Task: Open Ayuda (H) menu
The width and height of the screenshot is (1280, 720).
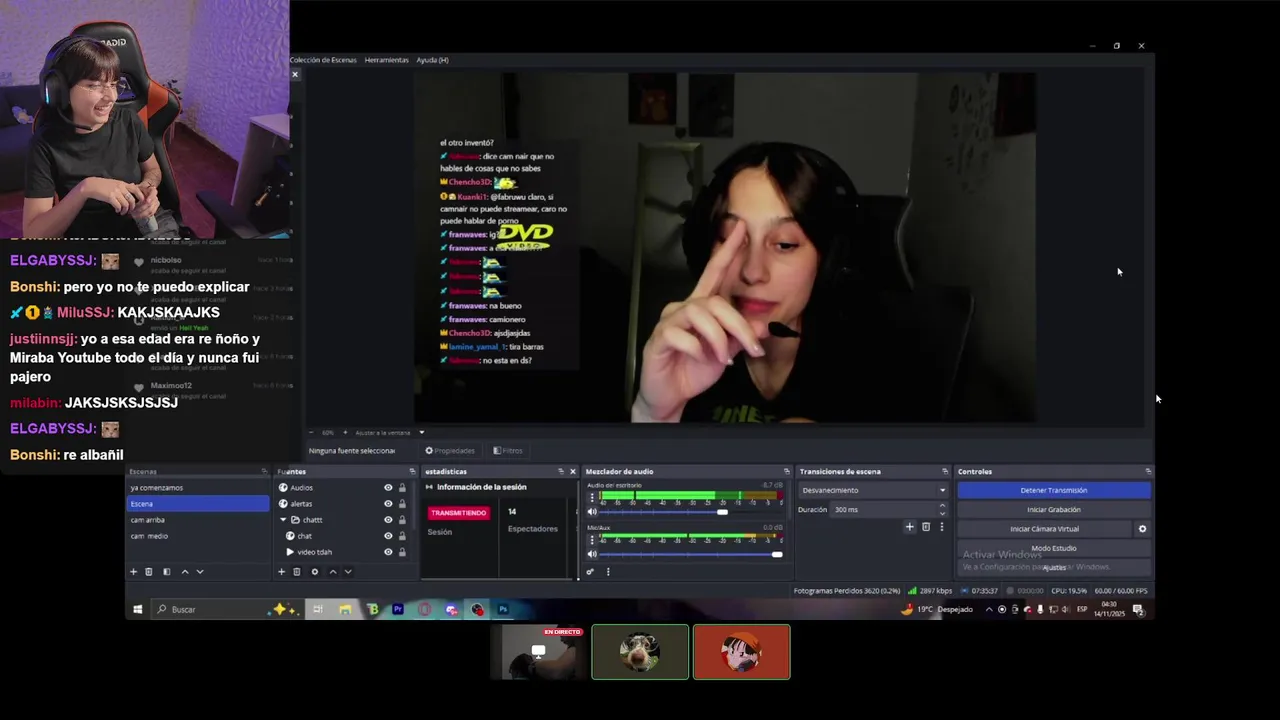Action: click(x=432, y=60)
